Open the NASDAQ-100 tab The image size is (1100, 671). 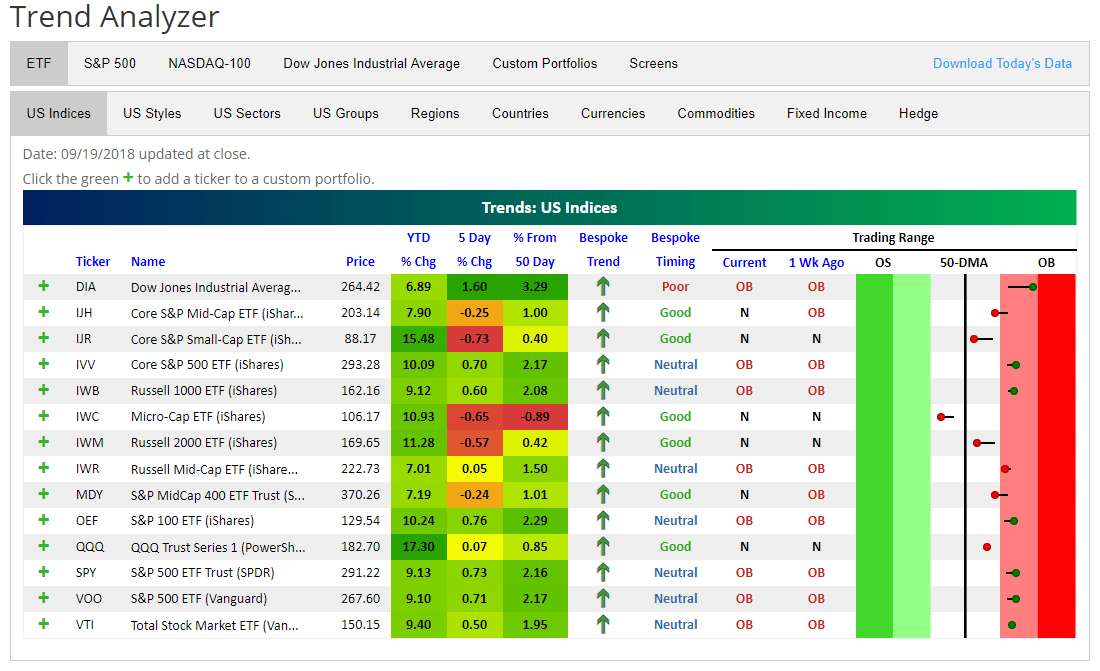pyautogui.click(x=209, y=63)
